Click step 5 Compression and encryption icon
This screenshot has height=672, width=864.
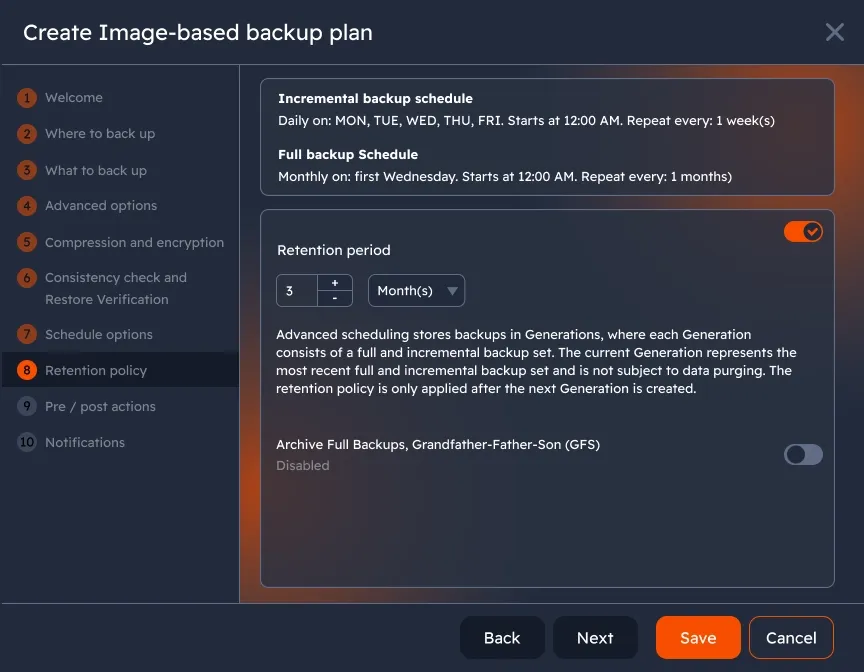pyautogui.click(x=26, y=242)
